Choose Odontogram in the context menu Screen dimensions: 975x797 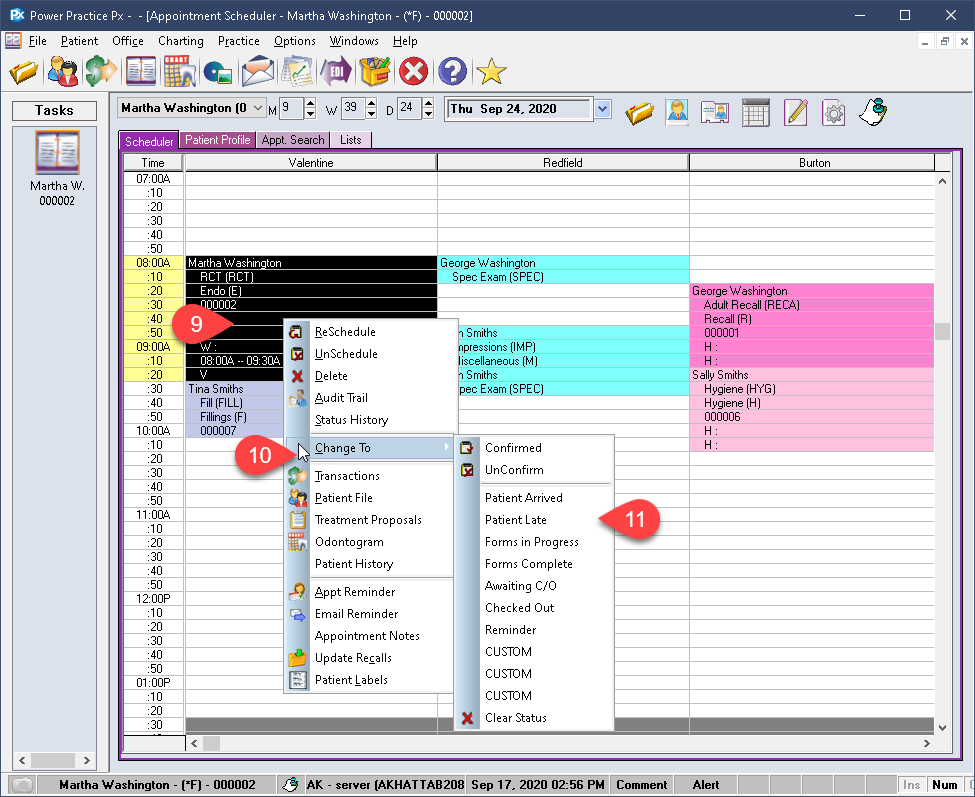[x=349, y=542]
